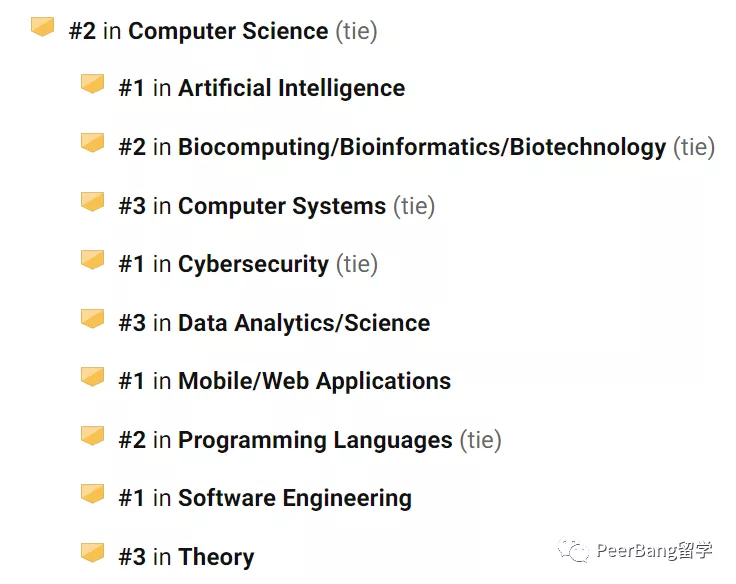
Task: Click the badge icon beside Mobile/Web Applications
Action: [x=92, y=377]
